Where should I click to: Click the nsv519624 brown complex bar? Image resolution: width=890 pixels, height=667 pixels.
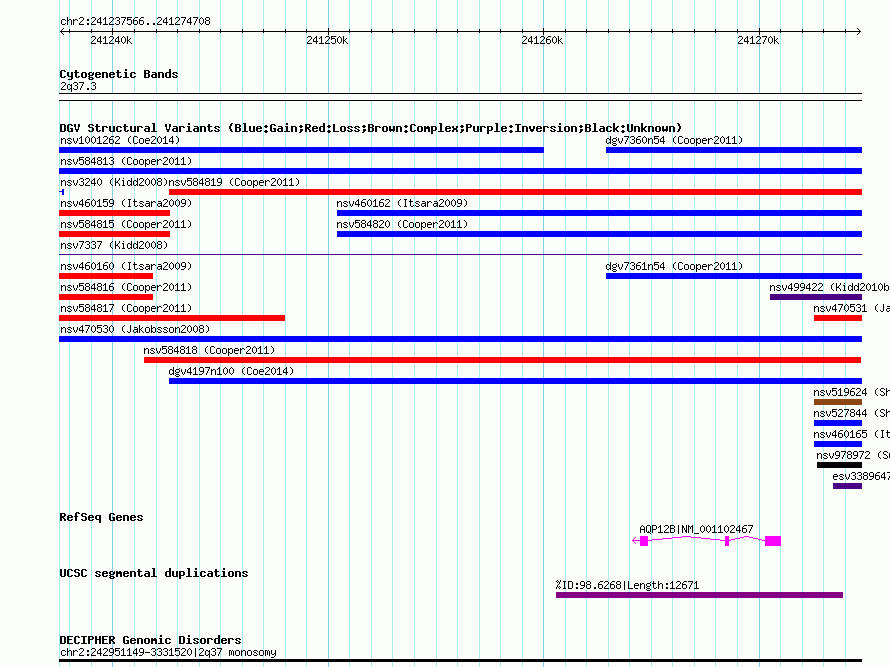pyautogui.click(x=838, y=402)
